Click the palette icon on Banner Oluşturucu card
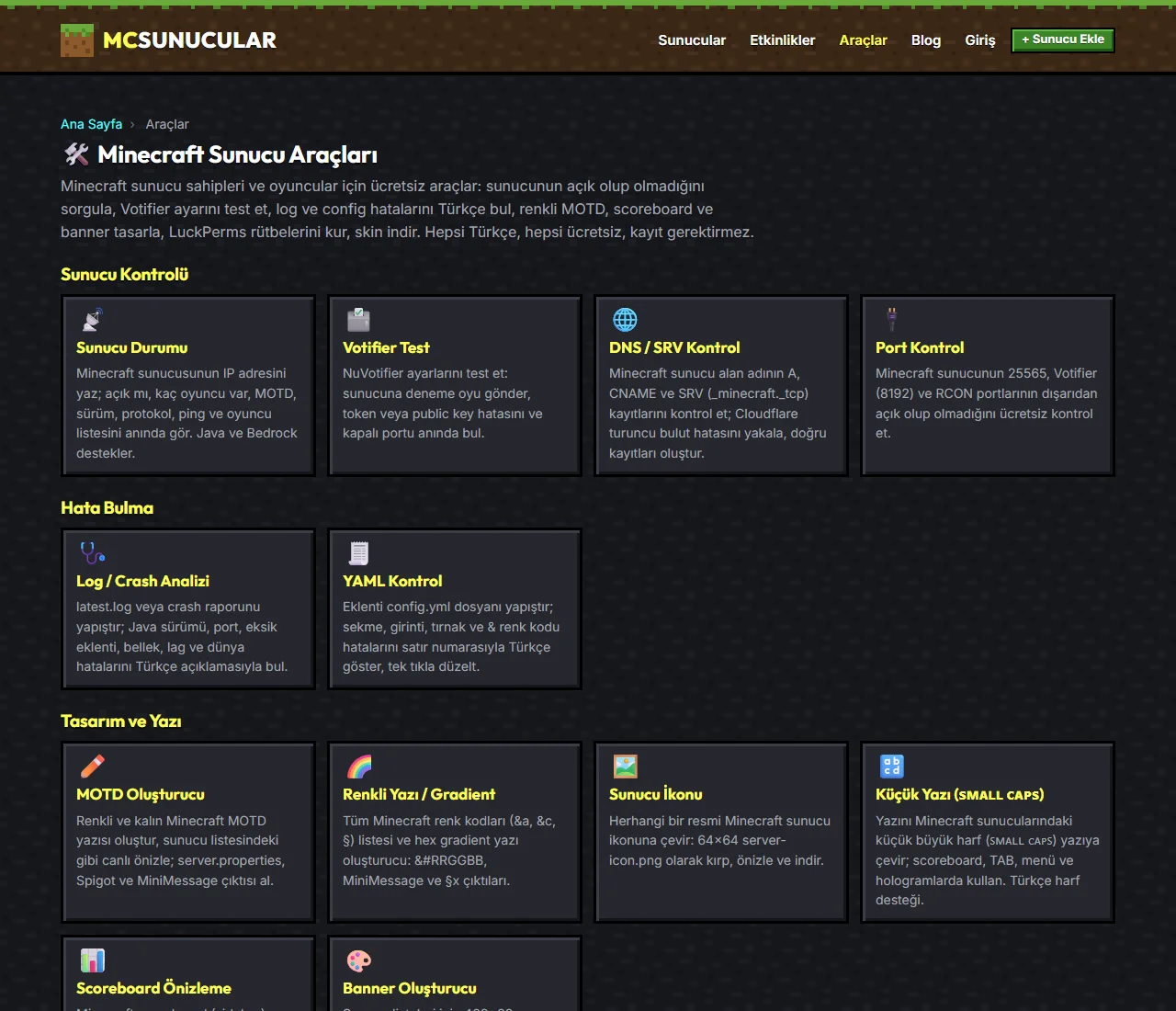The image size is (1176, 1011). [x=358, y=960]
